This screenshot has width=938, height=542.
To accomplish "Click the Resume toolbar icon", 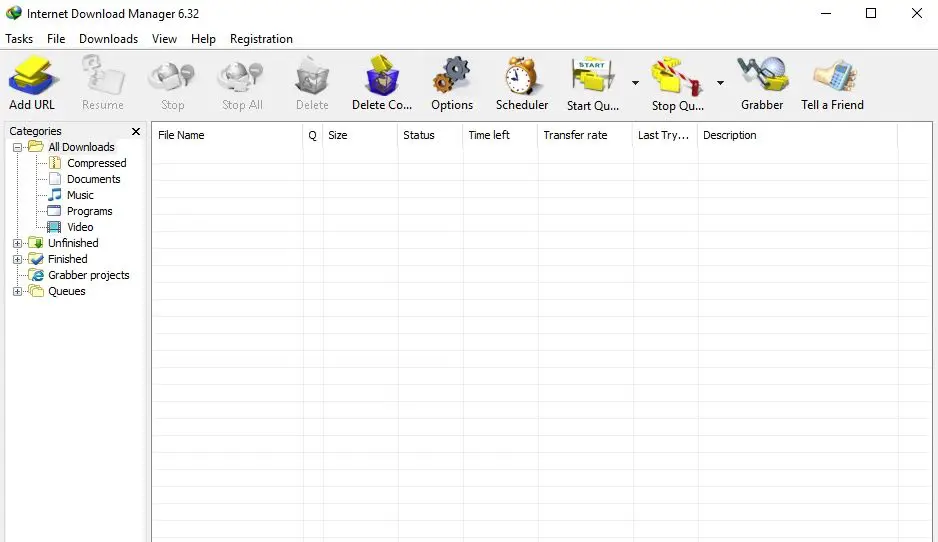I will coord(103,75).
